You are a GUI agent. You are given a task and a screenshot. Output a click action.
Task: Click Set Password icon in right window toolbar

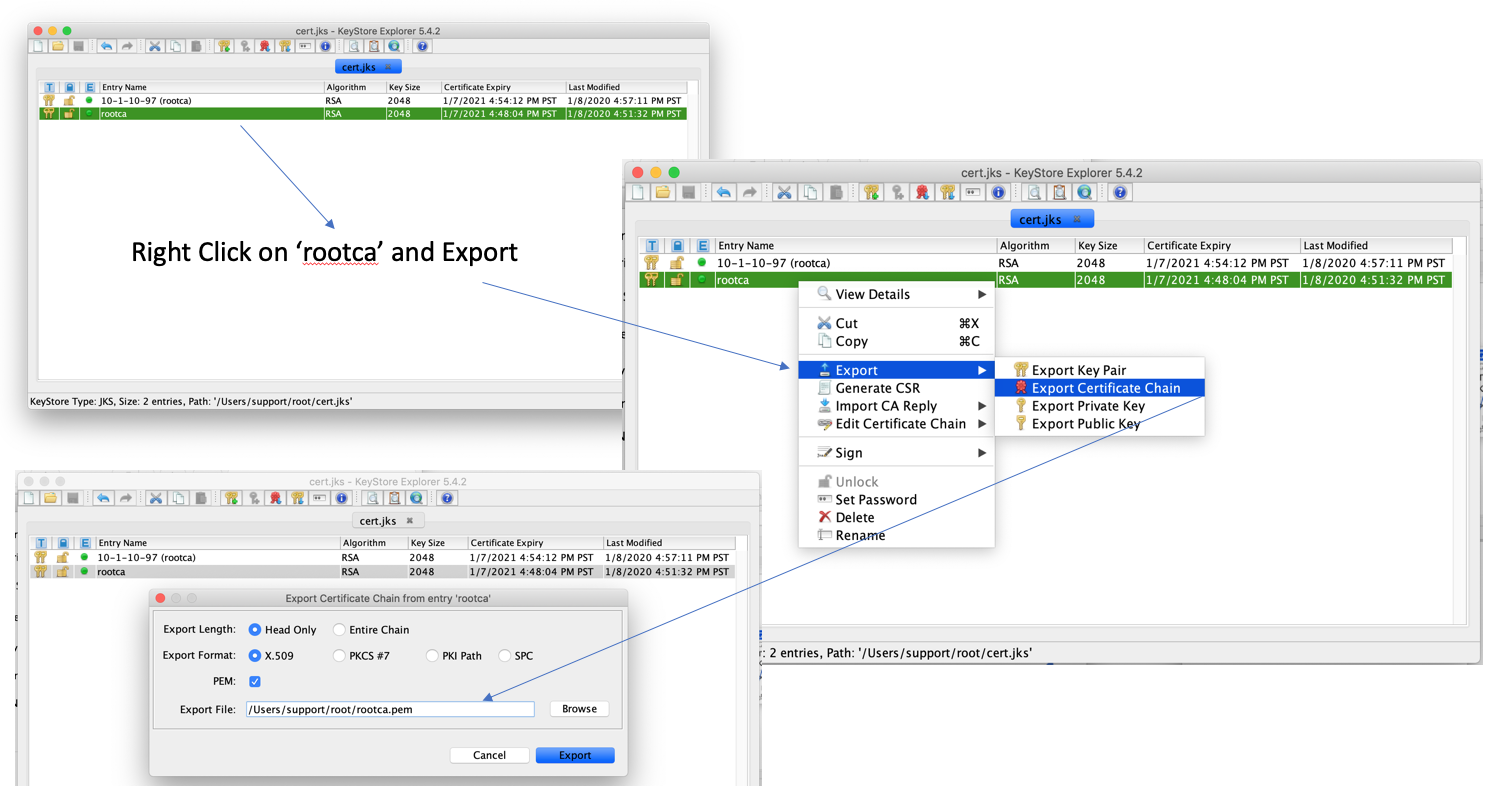(x=973, y=192)
